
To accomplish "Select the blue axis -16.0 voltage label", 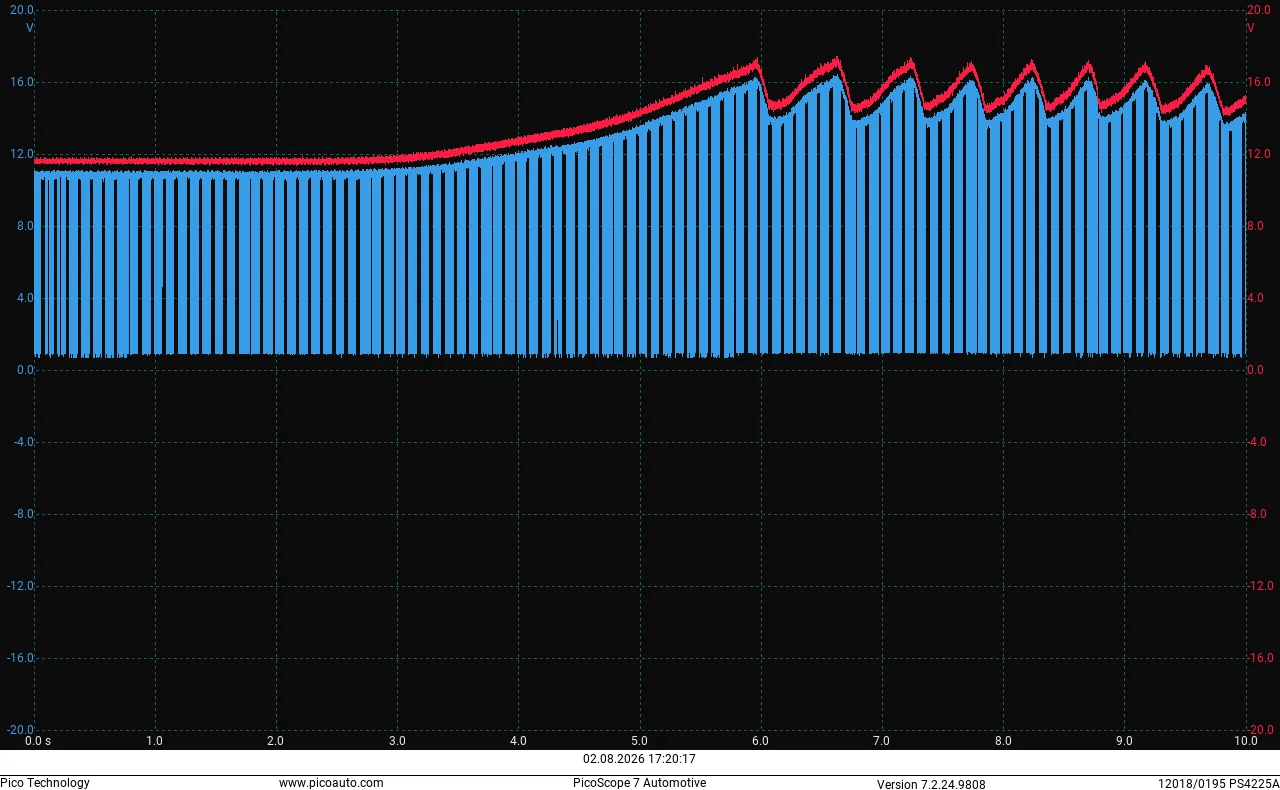I will click(x=20, y=658).
